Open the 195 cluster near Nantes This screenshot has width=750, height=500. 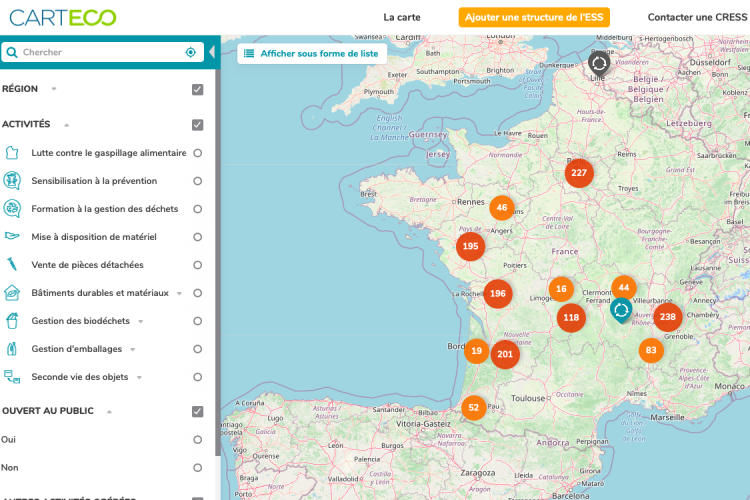(x=470, y=246)
